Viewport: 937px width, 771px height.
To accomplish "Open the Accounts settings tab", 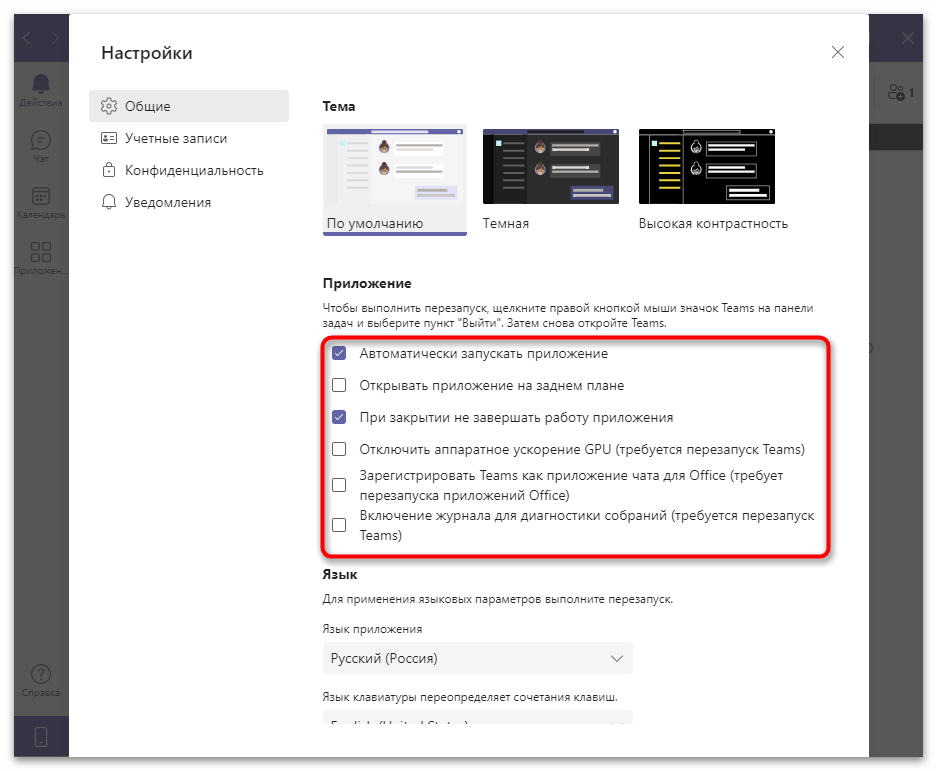I will point(189,138).
